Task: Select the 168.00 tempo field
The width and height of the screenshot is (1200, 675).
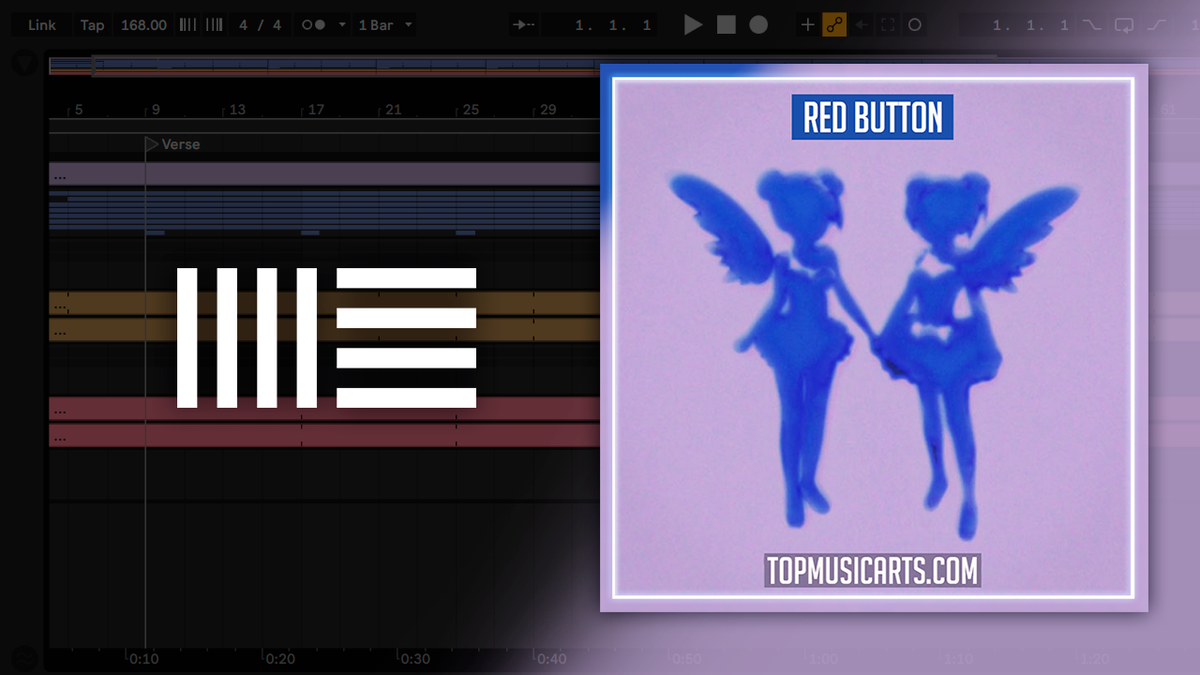Action: pyautogui.click(x=144, y=25)
